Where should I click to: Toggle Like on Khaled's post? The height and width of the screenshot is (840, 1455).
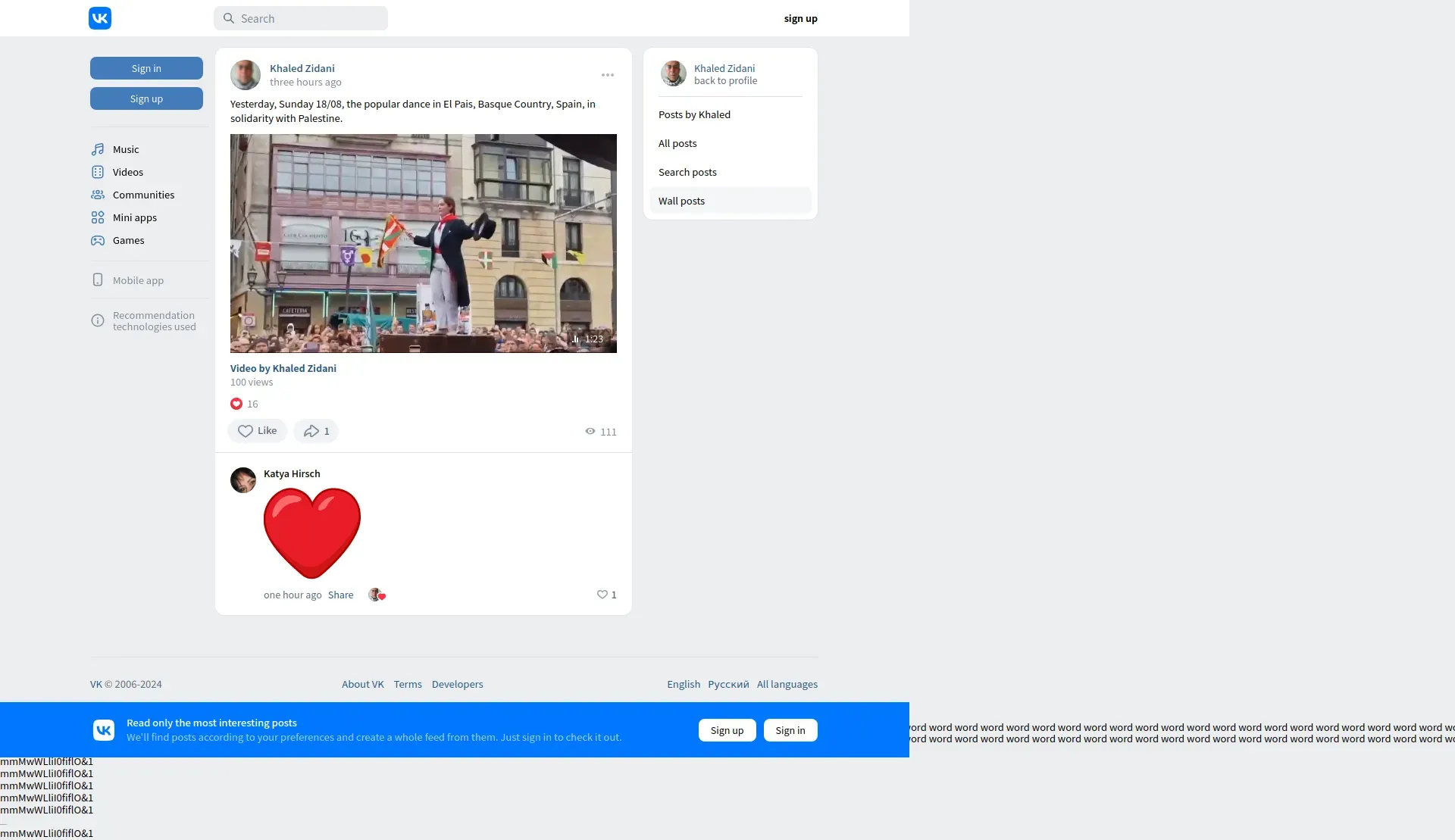pos(257,431)
